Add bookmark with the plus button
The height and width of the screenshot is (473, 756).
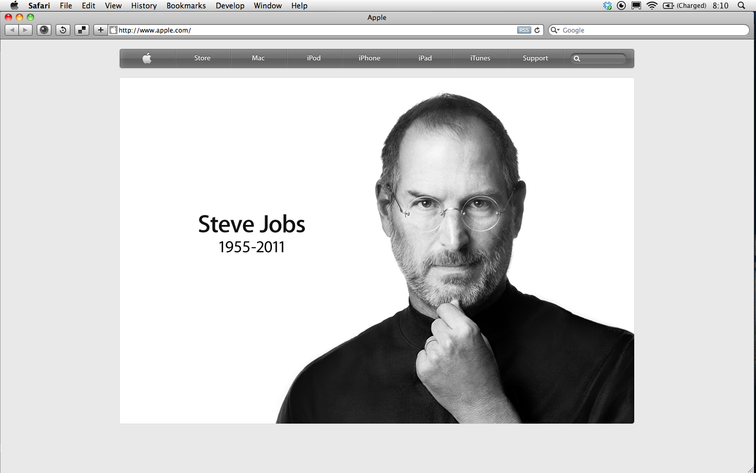(x=100, y=30)
